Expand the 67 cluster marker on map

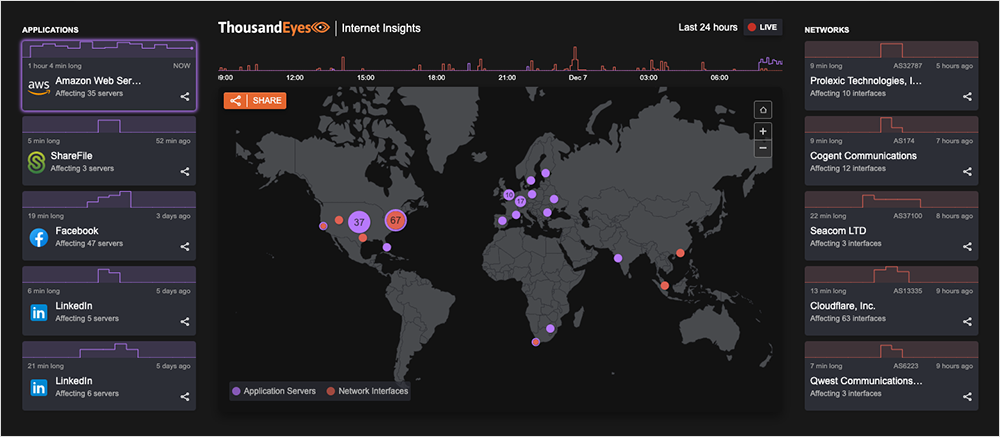pos(395,220)
